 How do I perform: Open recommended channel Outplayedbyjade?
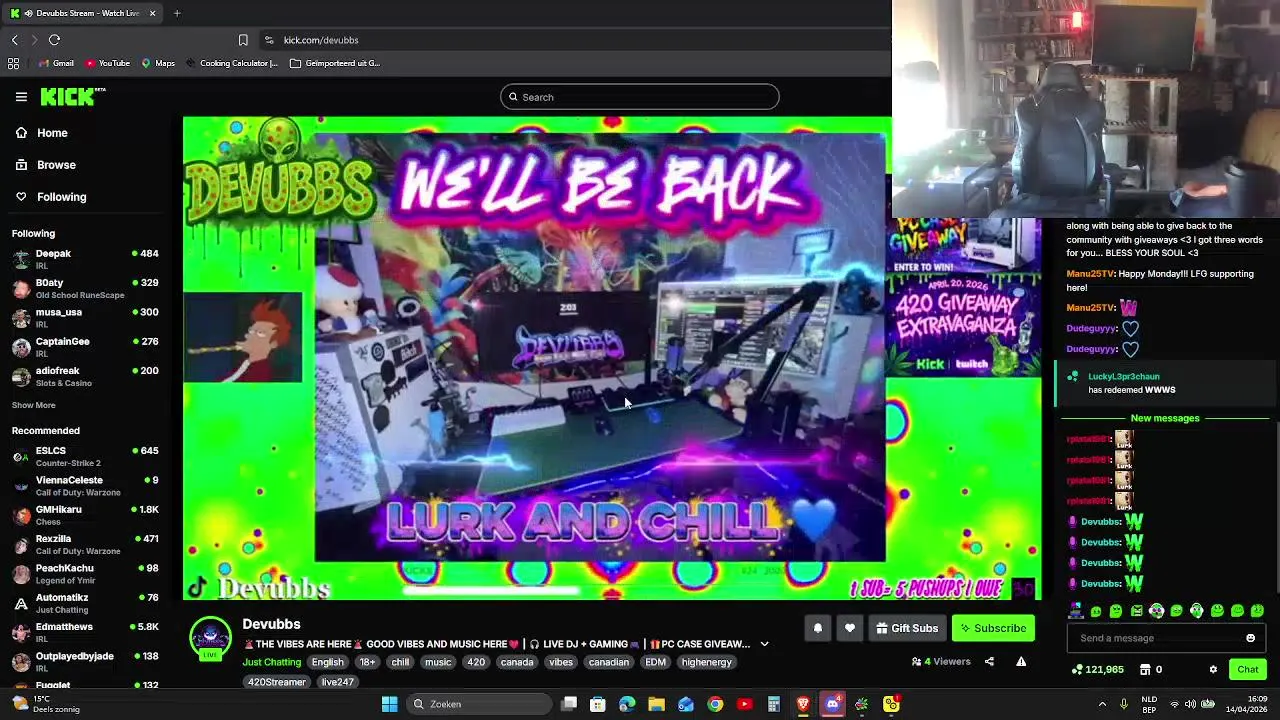(85, 661)
